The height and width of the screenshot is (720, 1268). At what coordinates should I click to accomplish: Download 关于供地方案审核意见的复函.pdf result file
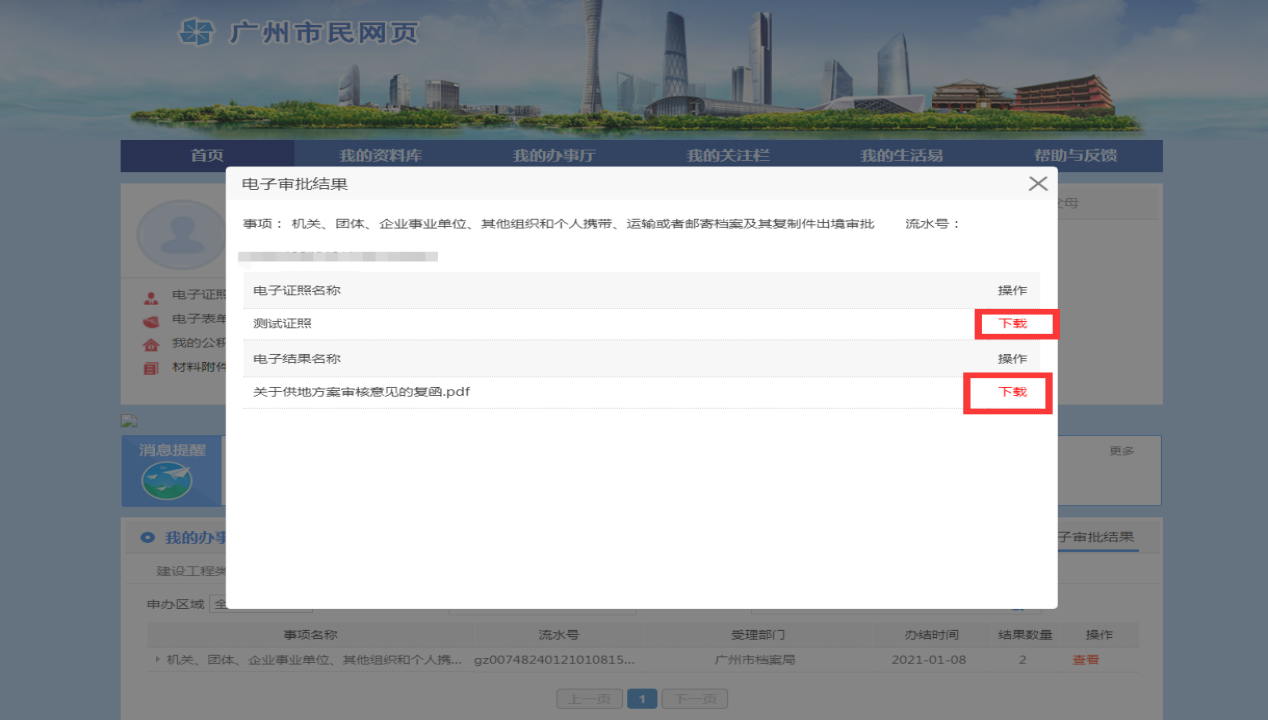(x=1012, y=392)
